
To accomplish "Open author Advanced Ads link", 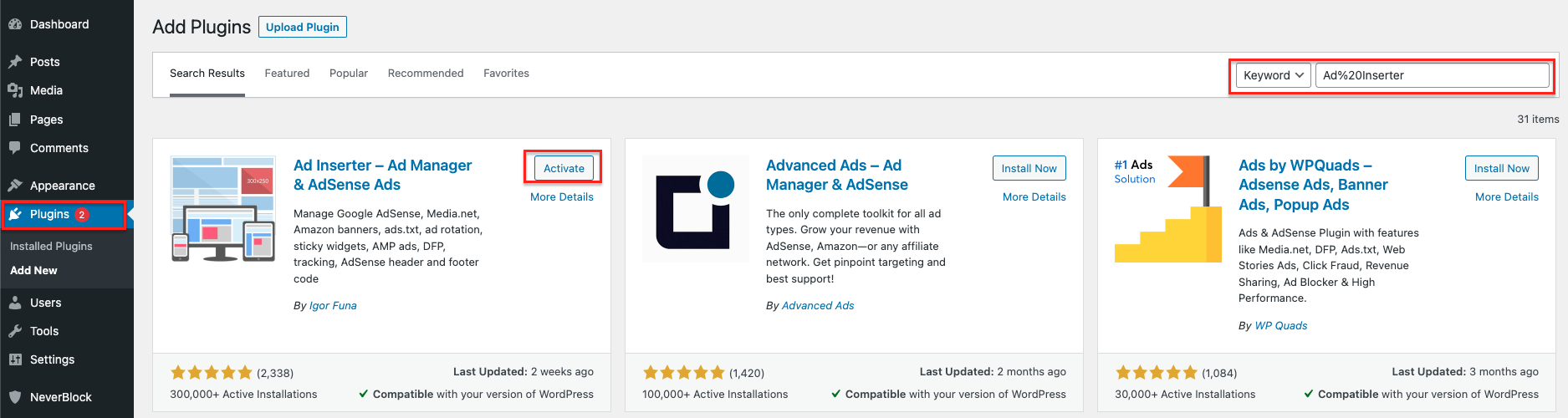I will click(x=818, y=306).
